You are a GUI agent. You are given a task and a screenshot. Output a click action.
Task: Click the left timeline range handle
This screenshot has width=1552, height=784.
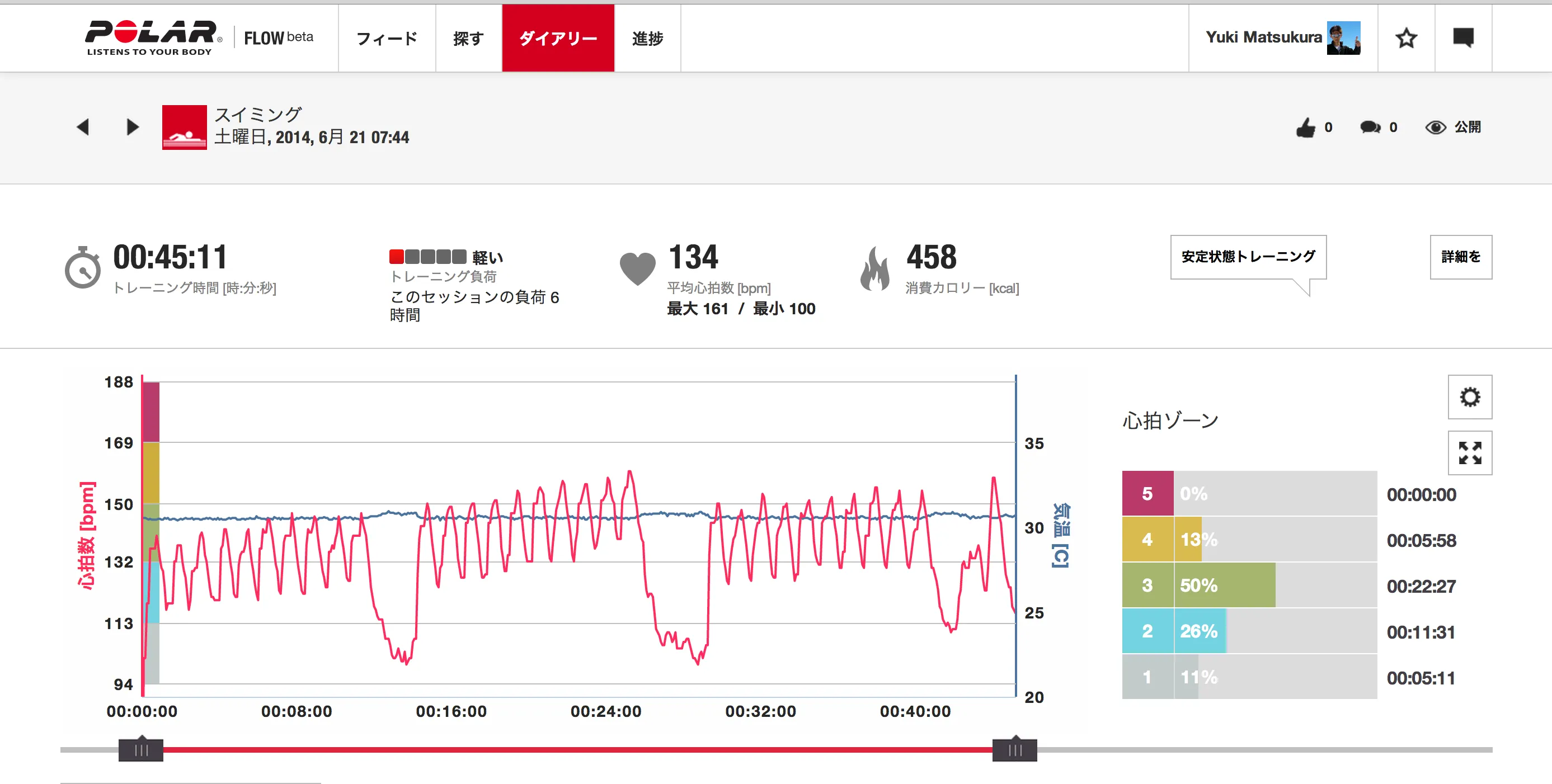pyautogui.click(x=141, y=750)
